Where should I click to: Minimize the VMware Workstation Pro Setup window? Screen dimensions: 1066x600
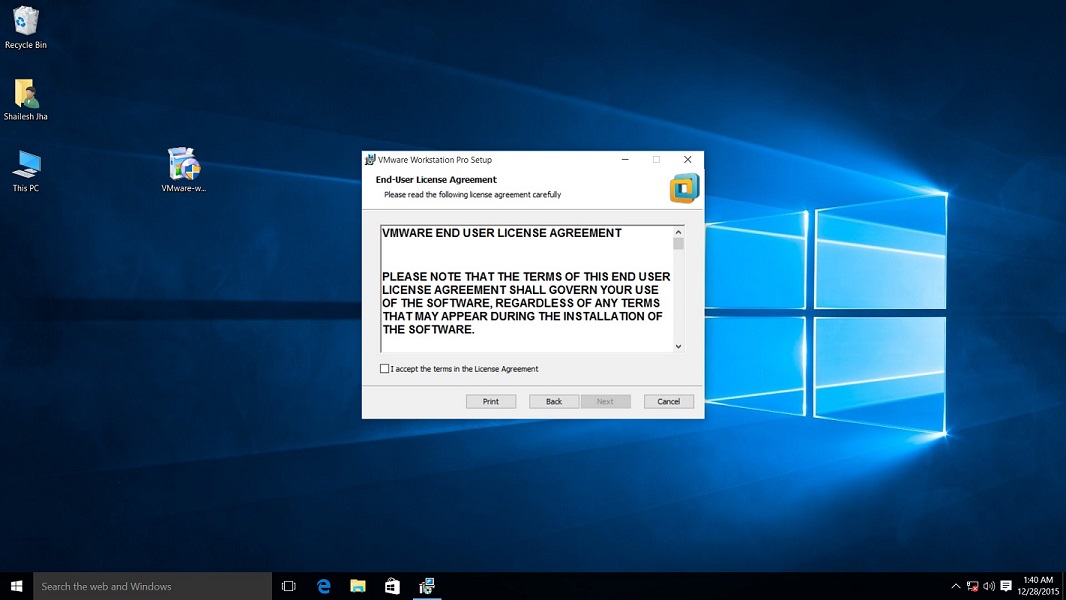(625, 160)
